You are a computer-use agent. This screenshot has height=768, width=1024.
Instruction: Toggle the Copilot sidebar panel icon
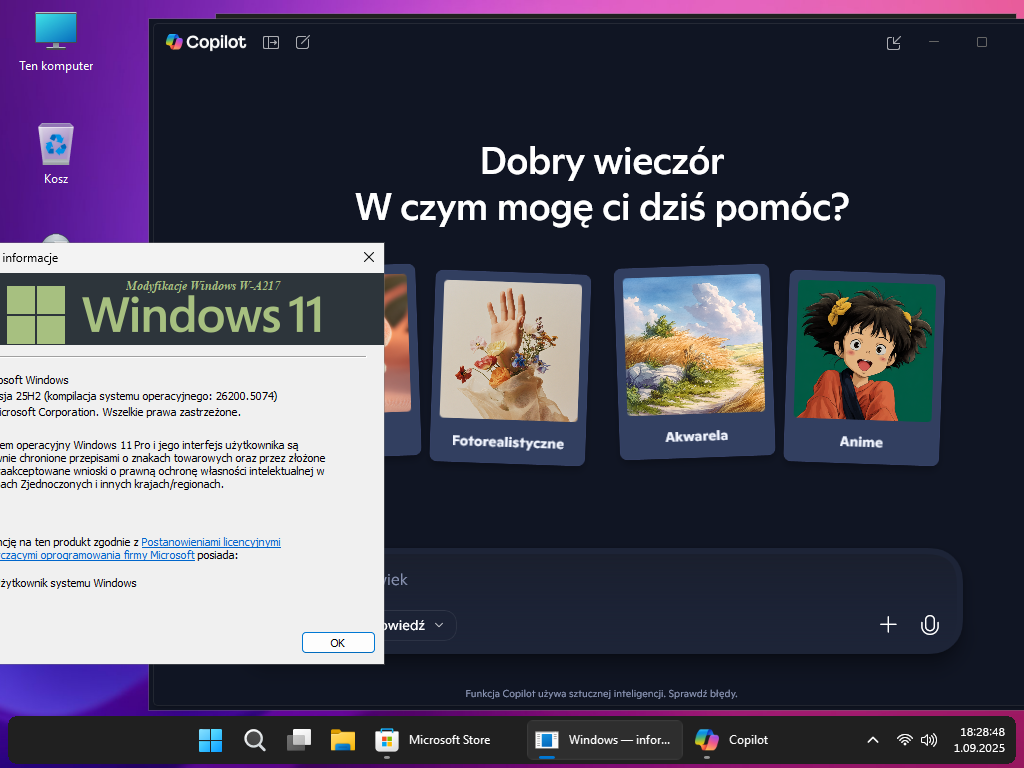270,42
